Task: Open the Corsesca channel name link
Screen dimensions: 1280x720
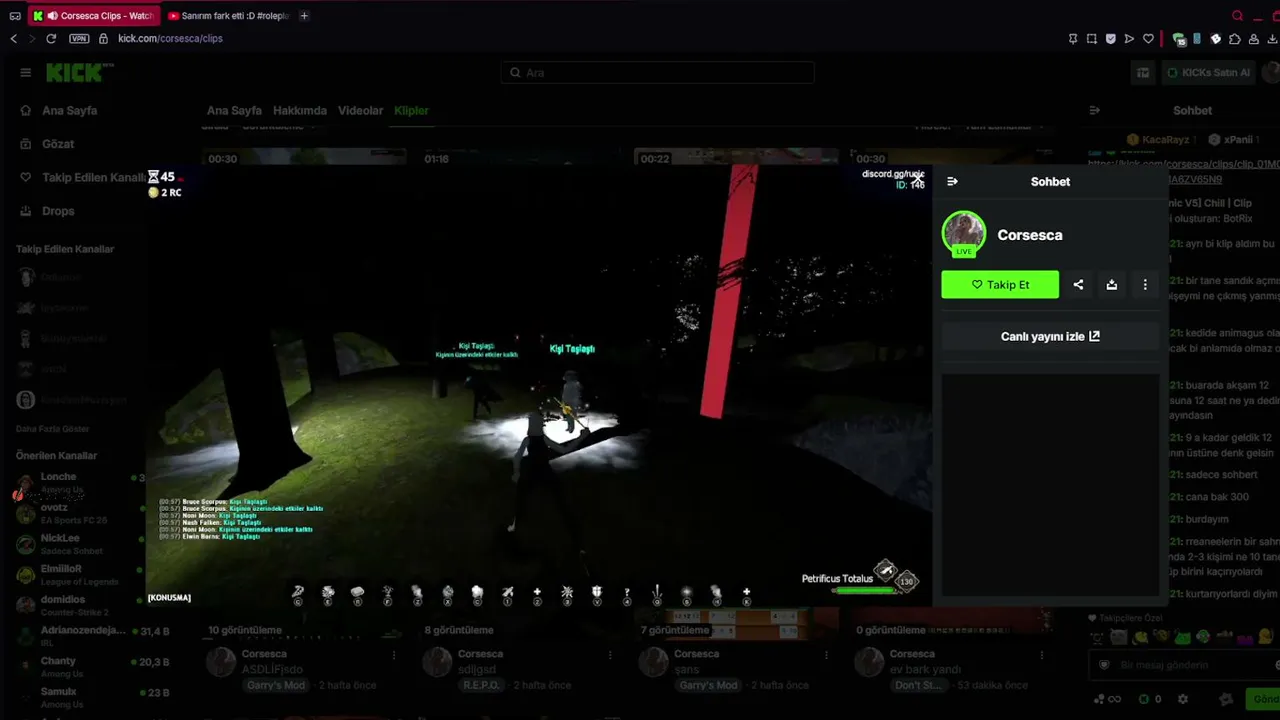Action: coord(1030,235)
